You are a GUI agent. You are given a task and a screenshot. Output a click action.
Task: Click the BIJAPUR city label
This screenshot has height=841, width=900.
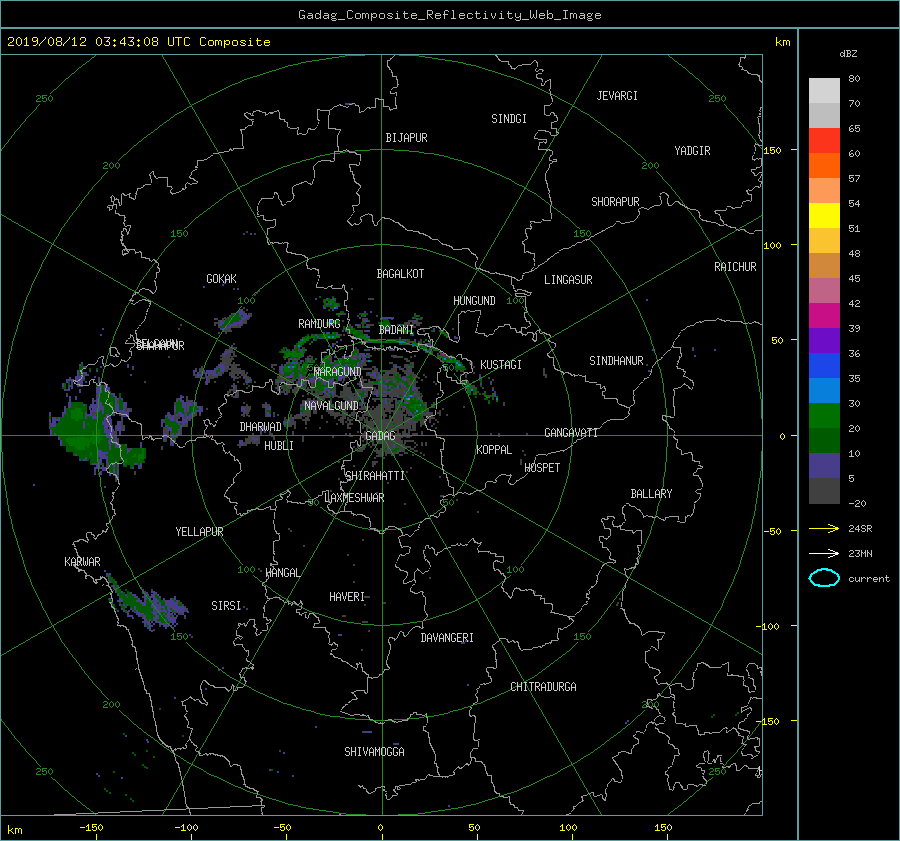(406, 138)
